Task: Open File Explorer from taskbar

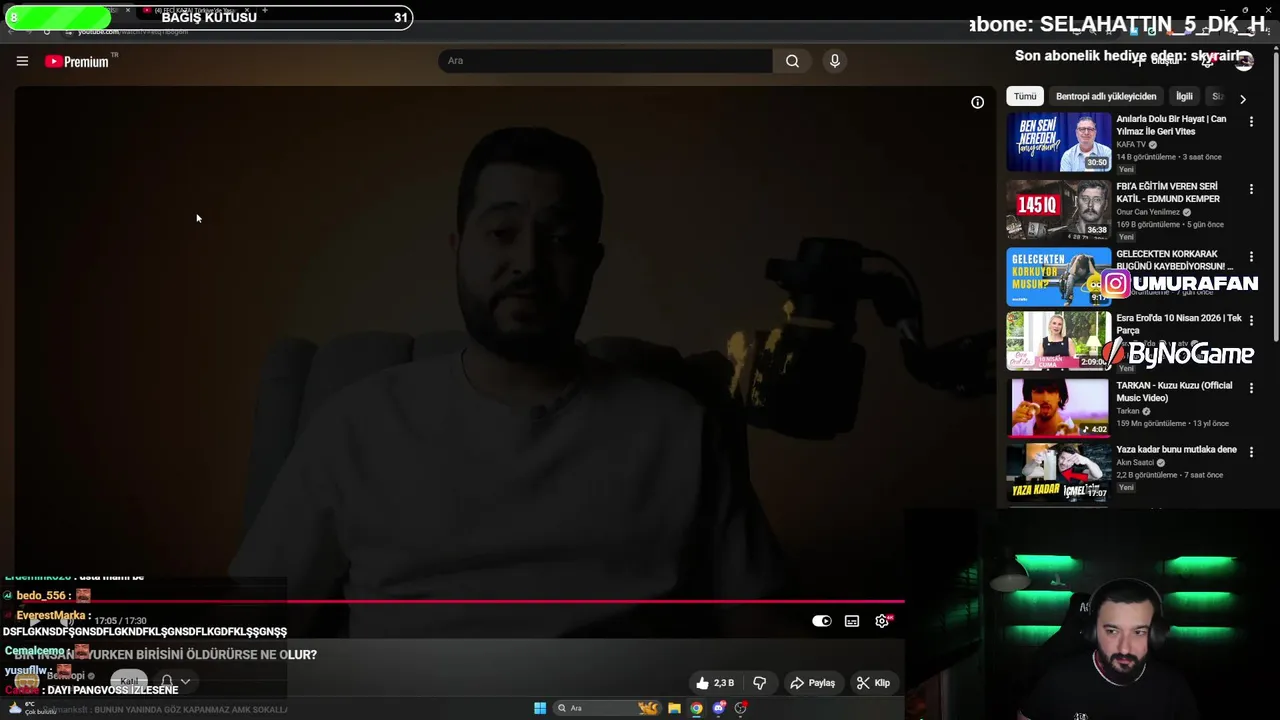Action: (674, 708)
